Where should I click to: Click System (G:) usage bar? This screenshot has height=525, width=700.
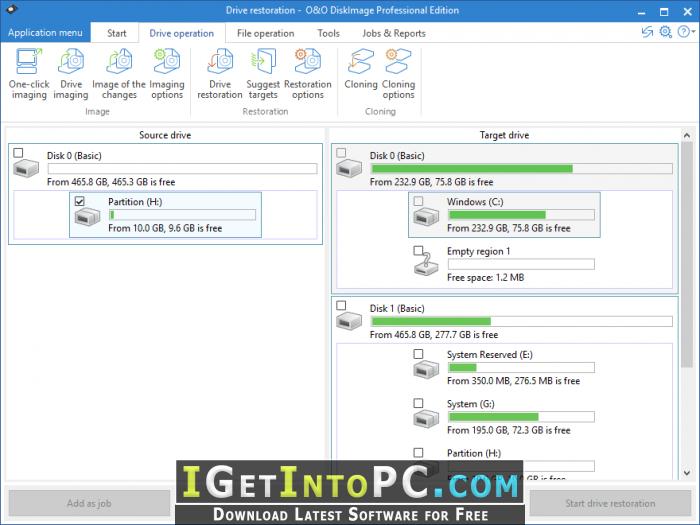coord(521,417)
